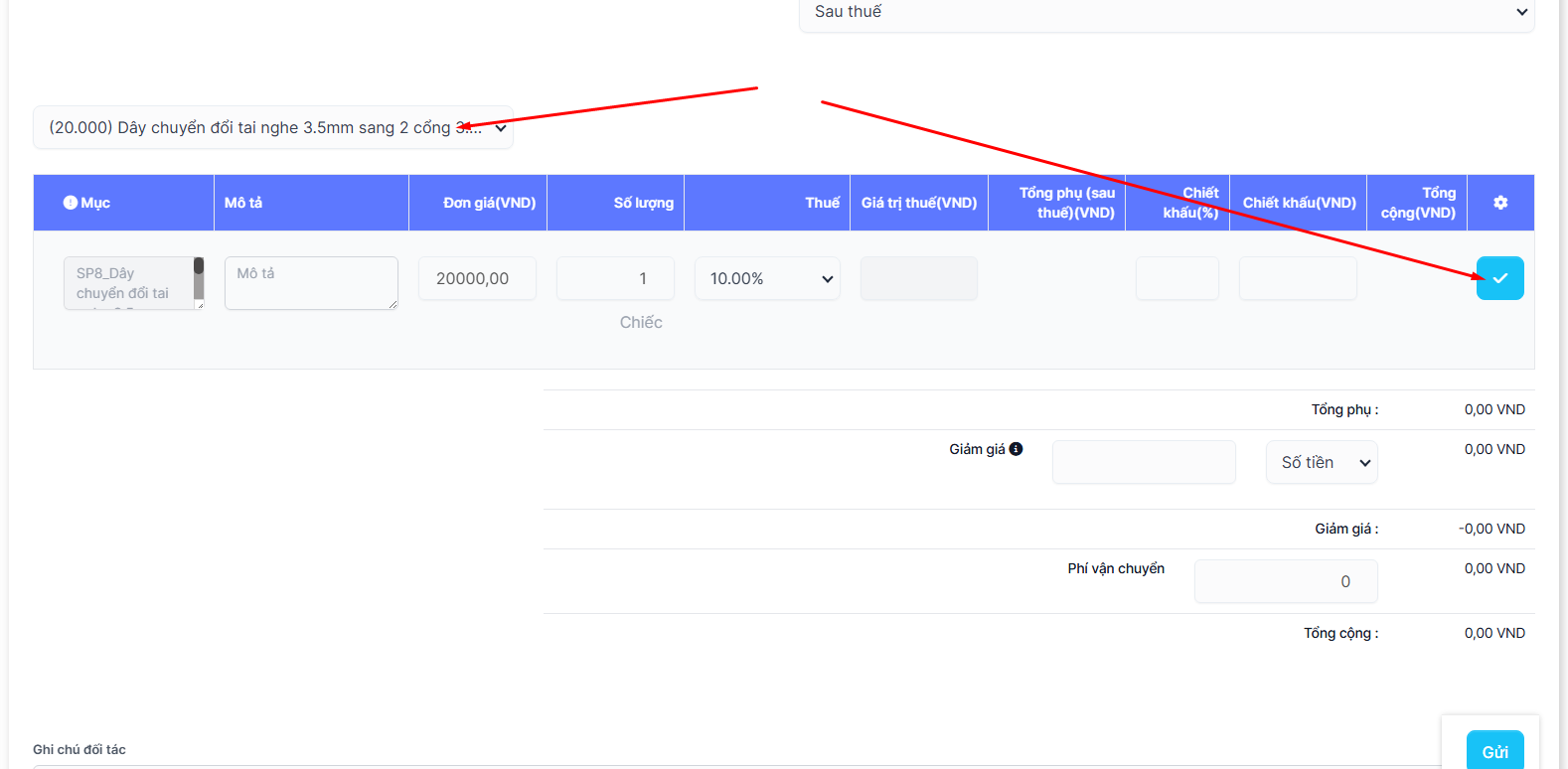Screen dimensions: 1568x769
Task: Click the Giảm giá amount input field
Action: pyautogui.click(x=1144, y=462)
